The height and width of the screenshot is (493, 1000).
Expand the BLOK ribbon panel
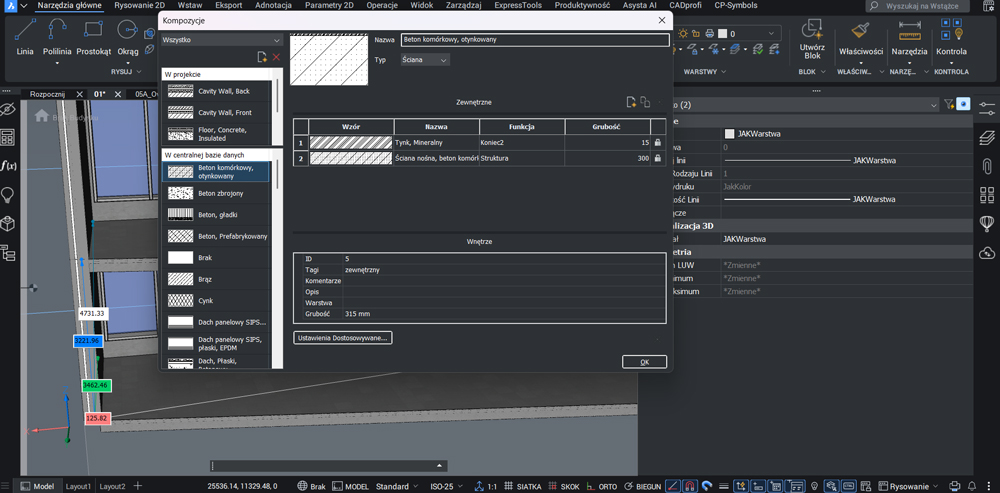pos(811,72)
